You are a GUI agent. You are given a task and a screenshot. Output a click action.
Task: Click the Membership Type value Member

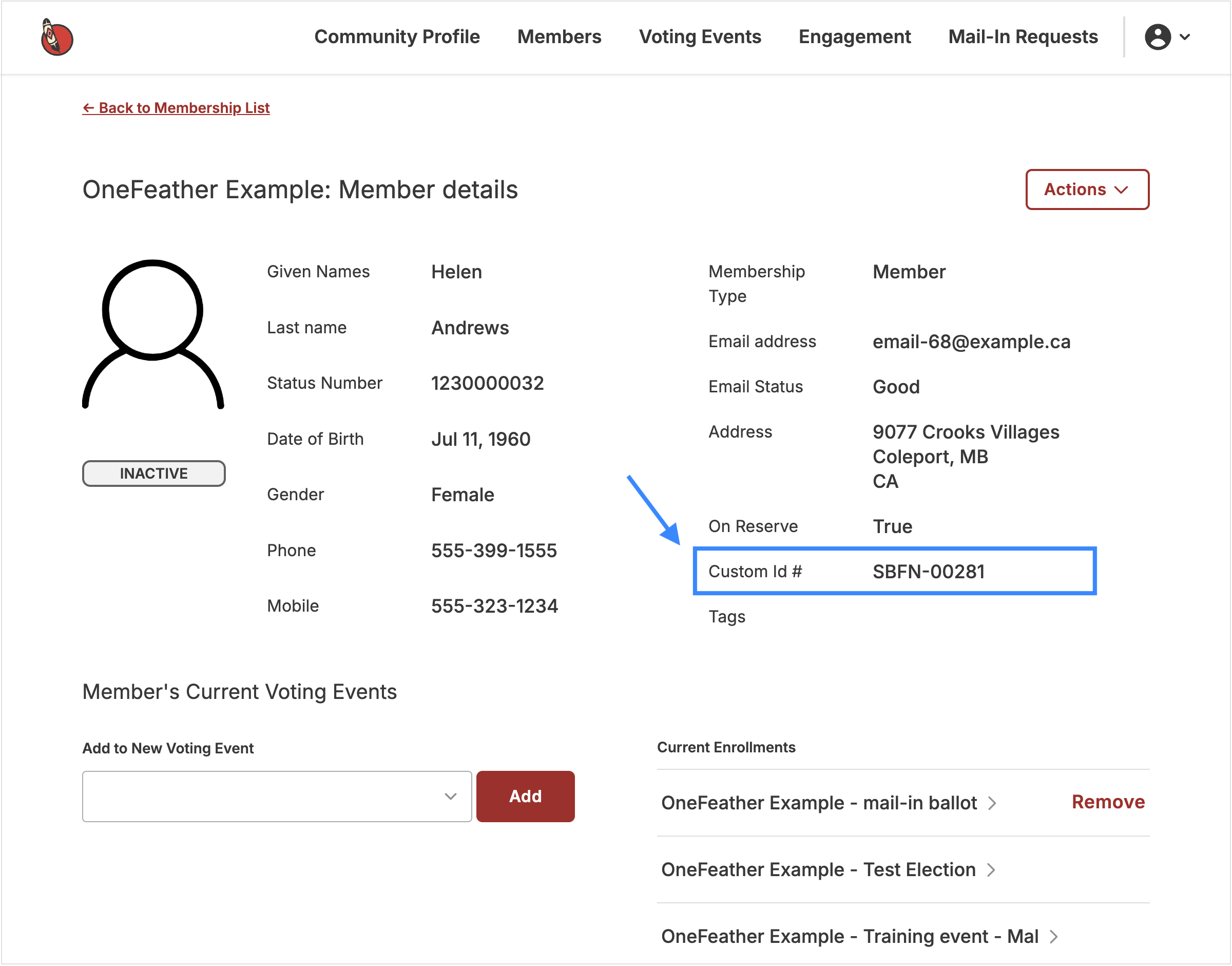(909, 272)
